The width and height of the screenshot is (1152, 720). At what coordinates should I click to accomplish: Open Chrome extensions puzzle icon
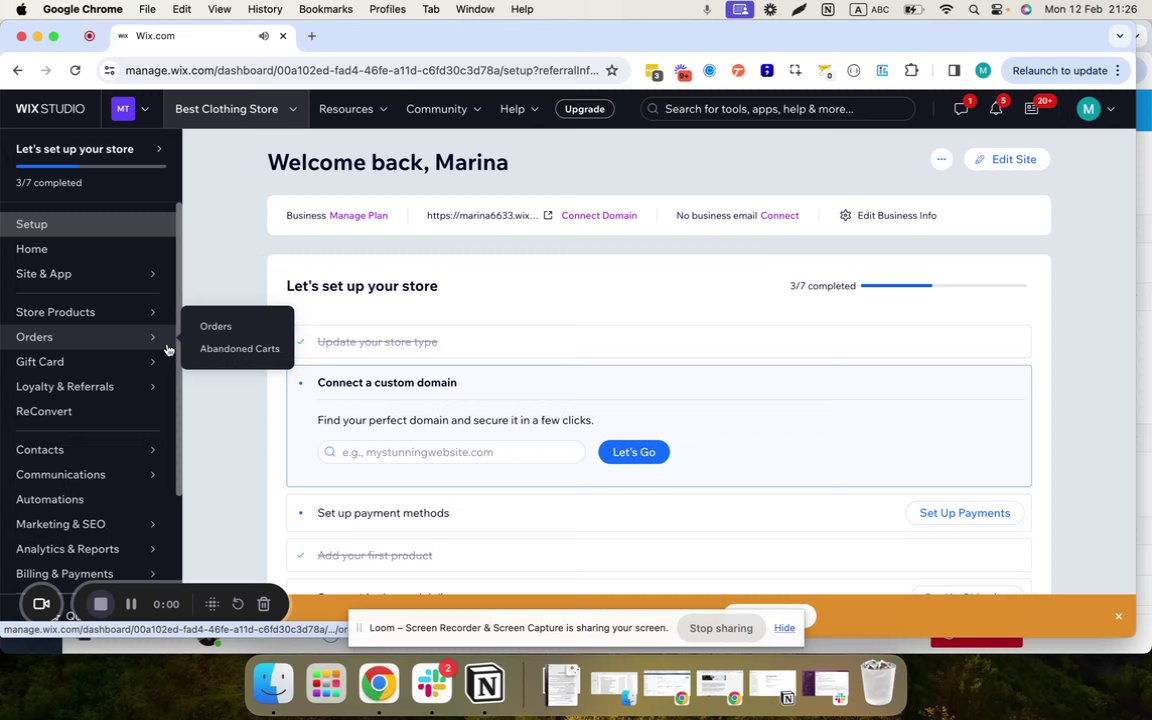pyautogui.click(x=911, y=71)
